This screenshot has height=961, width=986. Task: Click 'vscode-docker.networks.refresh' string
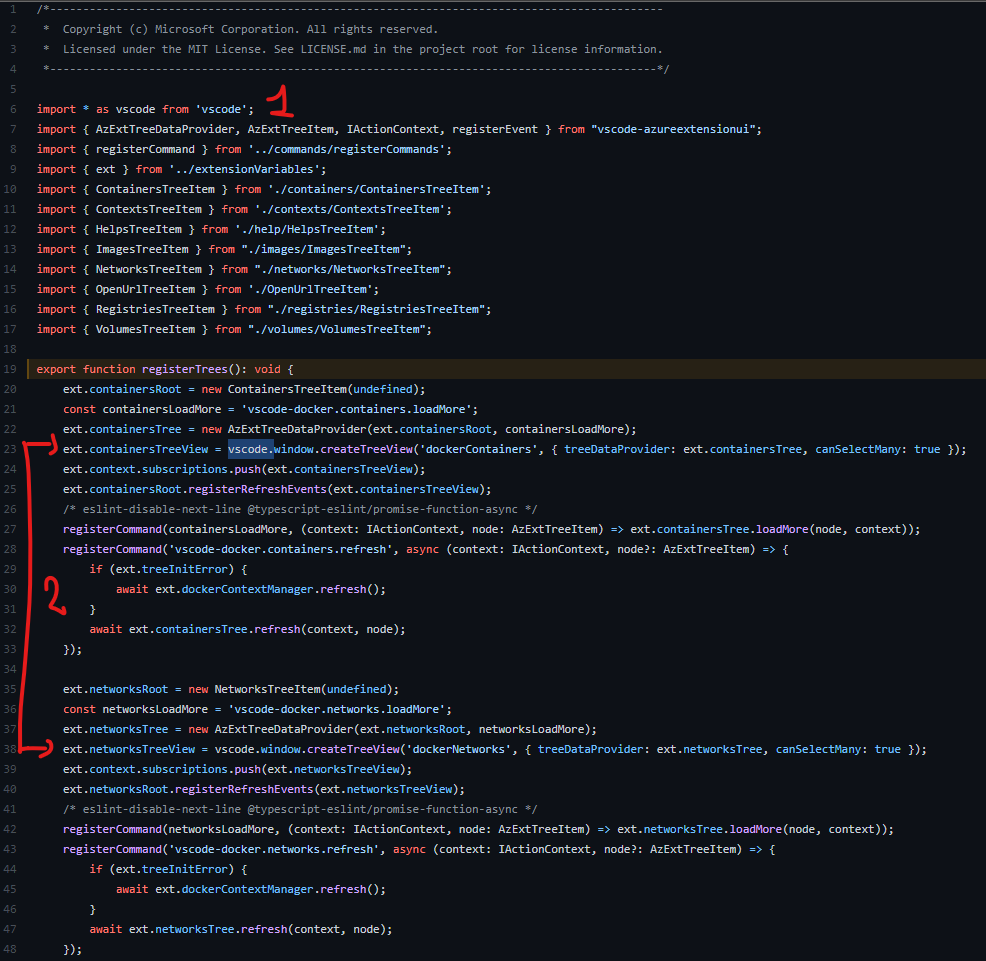[x=274, y=850]
